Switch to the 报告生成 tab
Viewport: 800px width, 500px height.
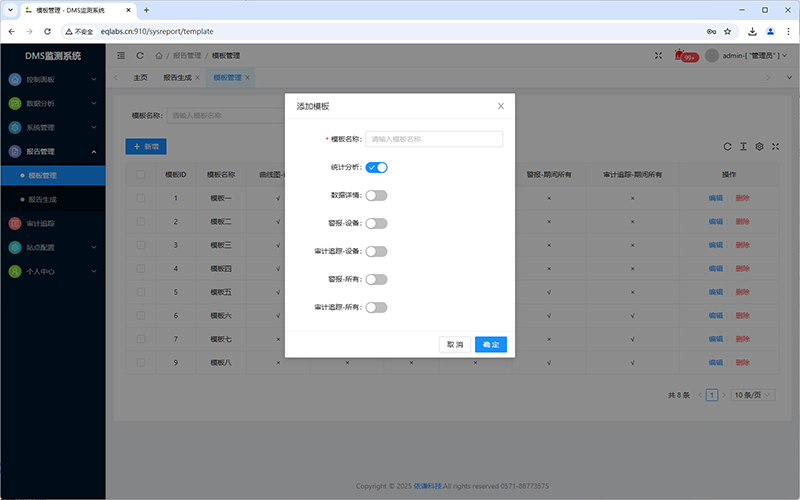(181, 77)
